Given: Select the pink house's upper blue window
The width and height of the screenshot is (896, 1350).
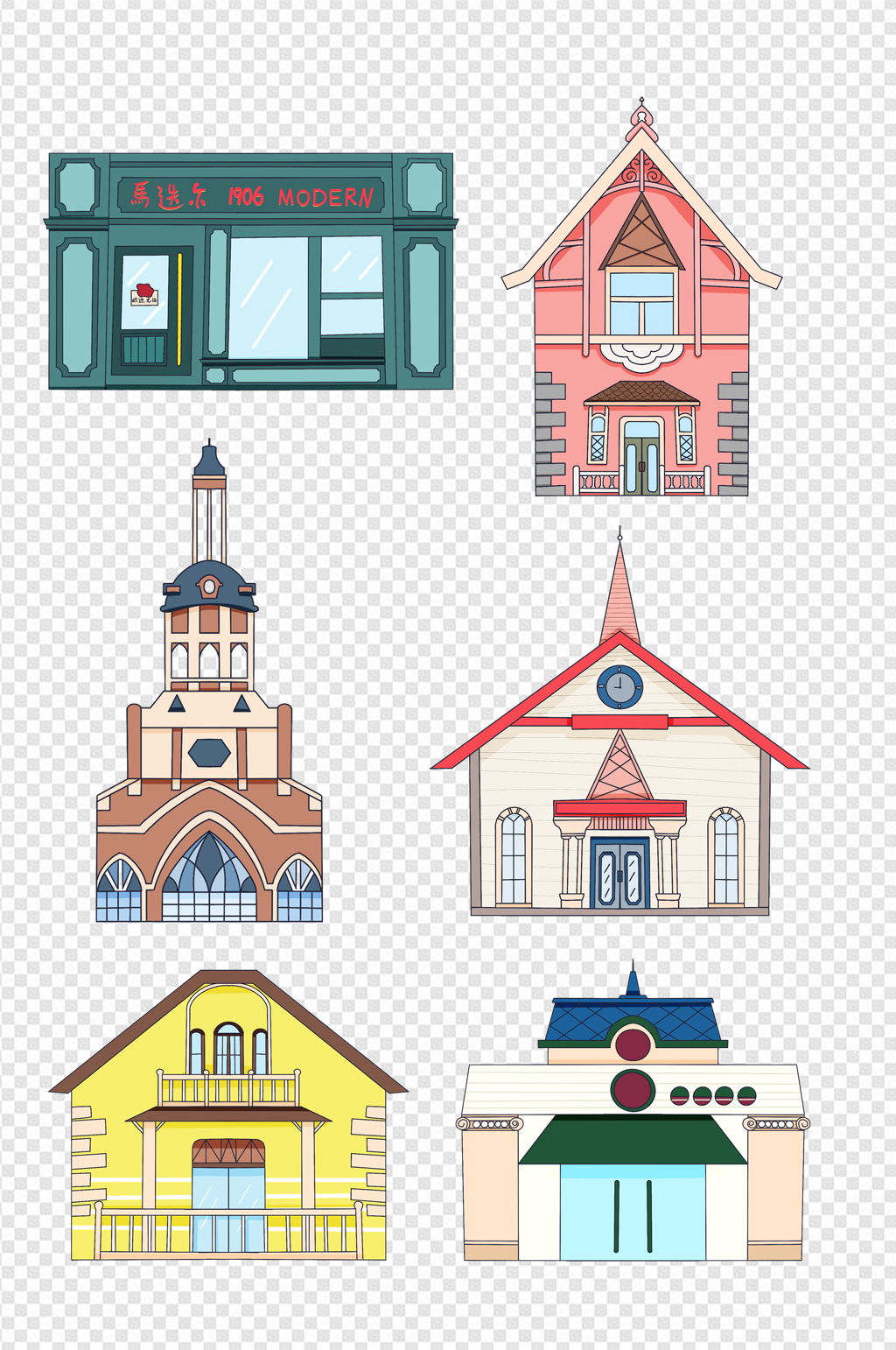Looking at the screenshot, I should (641, 304).
